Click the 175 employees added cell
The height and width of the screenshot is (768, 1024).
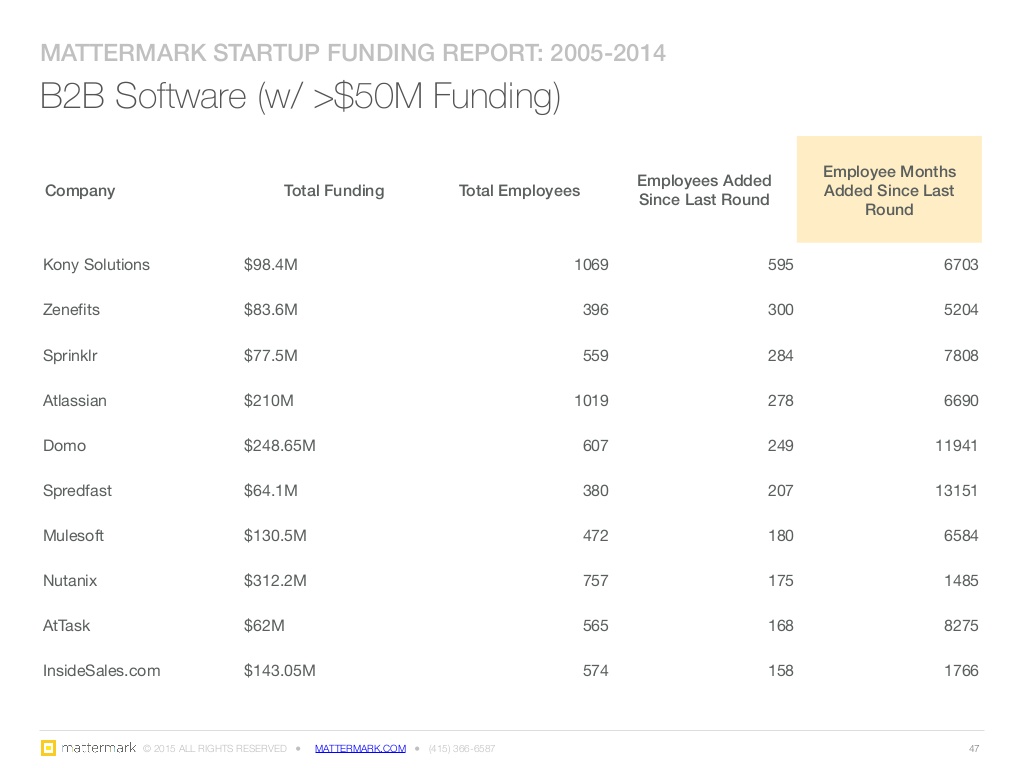pyautogui.click(x=780, y=581)
